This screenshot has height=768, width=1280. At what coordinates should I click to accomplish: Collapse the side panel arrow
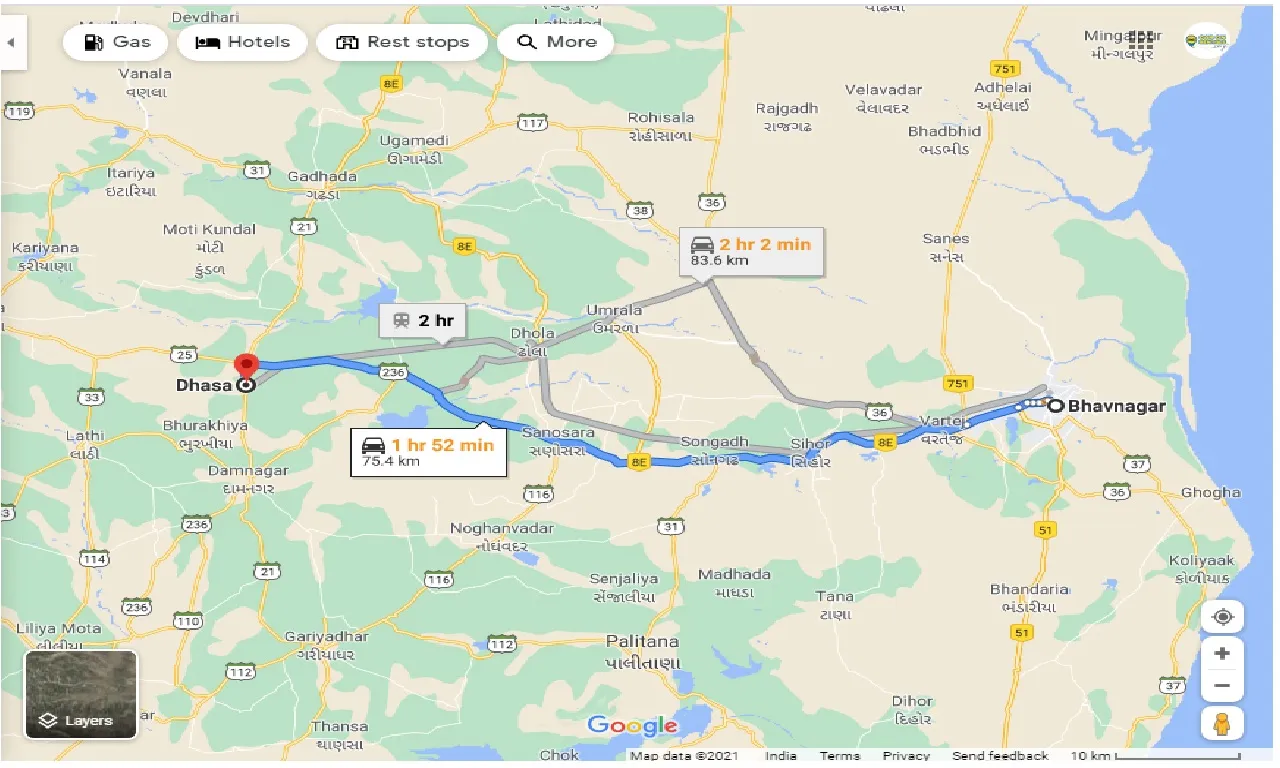[x=12, y=43]
